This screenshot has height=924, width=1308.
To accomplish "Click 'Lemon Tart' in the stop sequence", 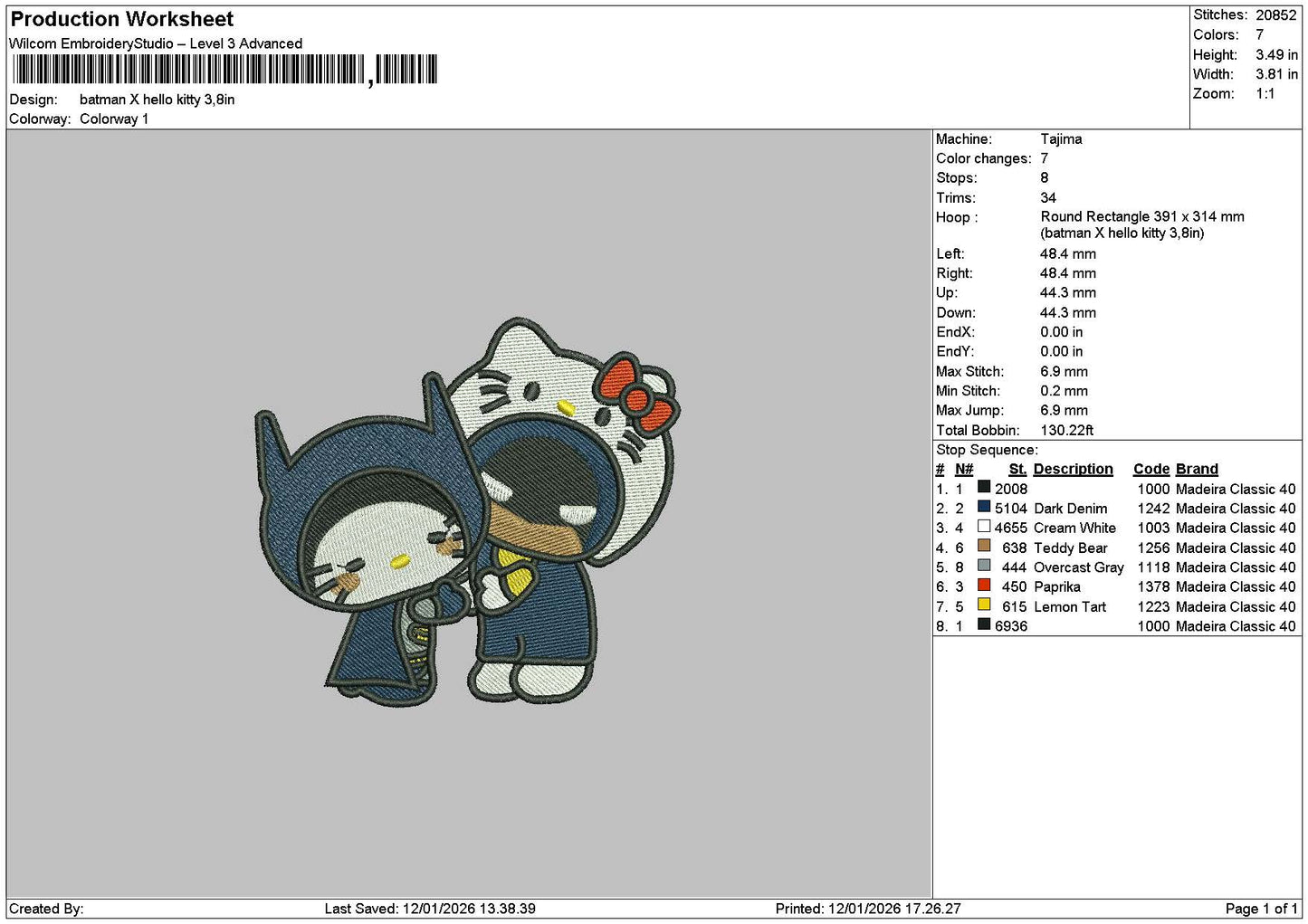I will (x=1070, y=607).
